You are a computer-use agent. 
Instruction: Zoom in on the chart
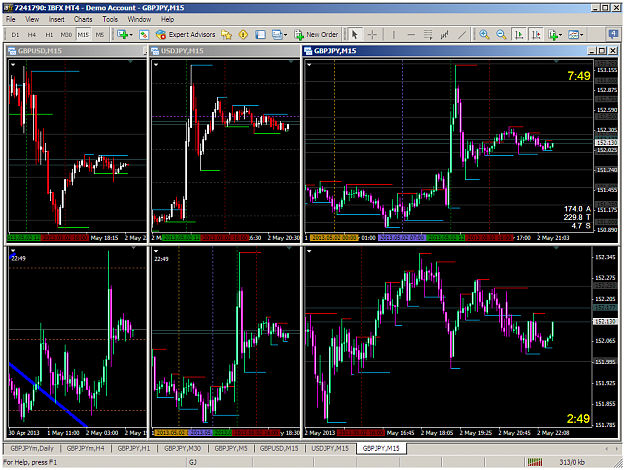click(484, 35)
